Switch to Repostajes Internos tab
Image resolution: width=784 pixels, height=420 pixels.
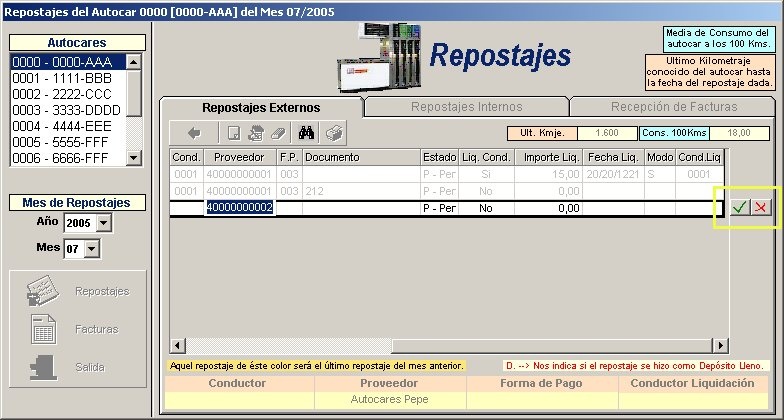(466, 106)
